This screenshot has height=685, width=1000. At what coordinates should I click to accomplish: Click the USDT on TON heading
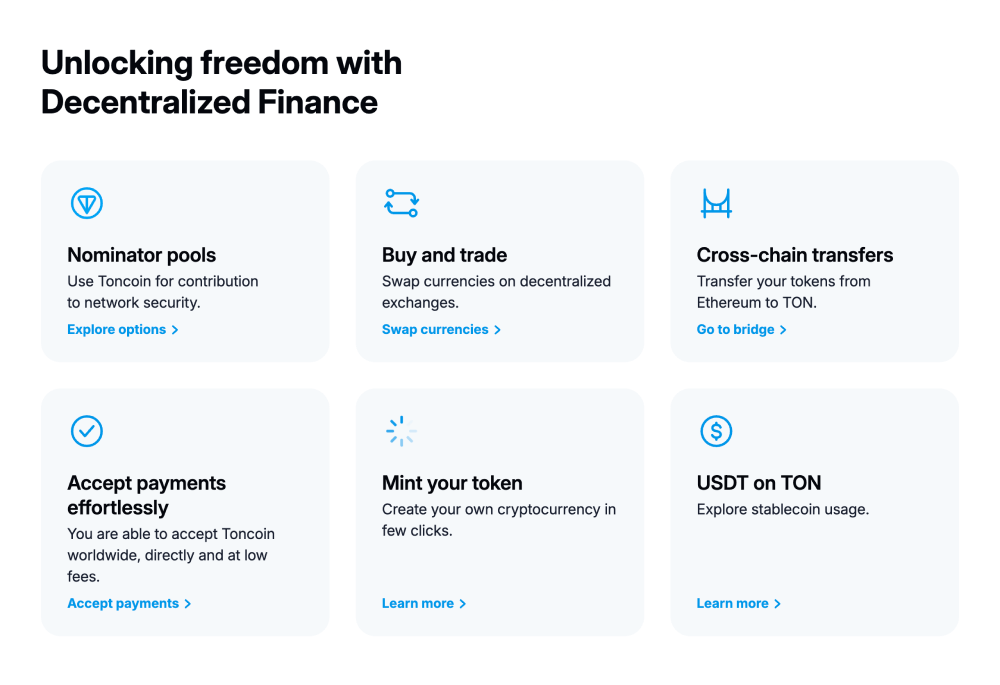point(759,483)
